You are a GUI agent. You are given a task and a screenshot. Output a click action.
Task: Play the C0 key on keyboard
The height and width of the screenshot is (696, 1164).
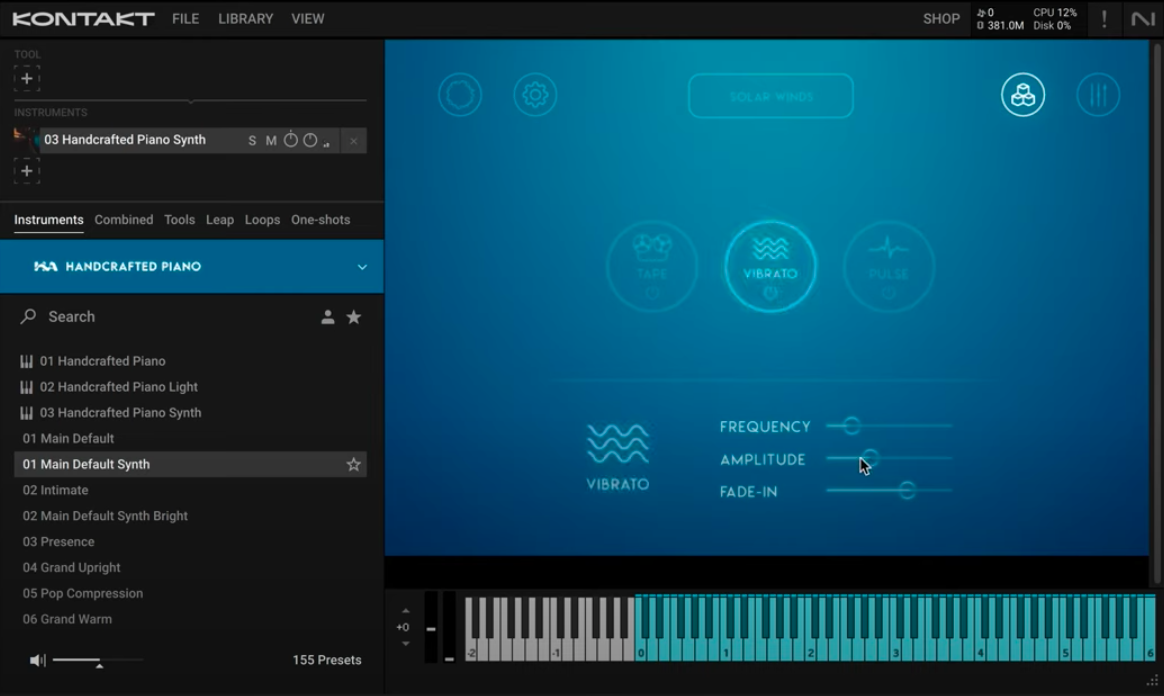tap(641, 651)
